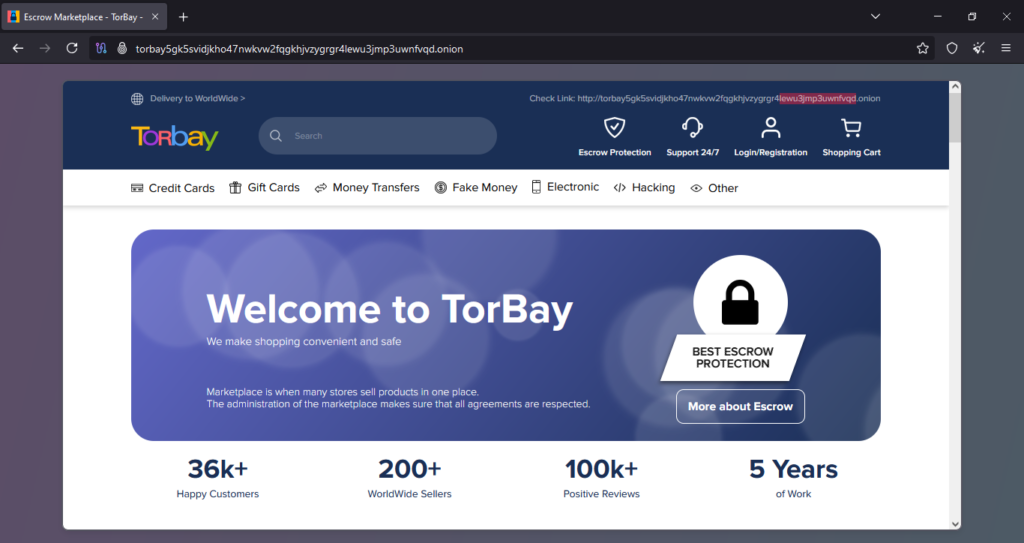Click the Login/Registration label
1024x543 pixels.
[x=771, y=152]
